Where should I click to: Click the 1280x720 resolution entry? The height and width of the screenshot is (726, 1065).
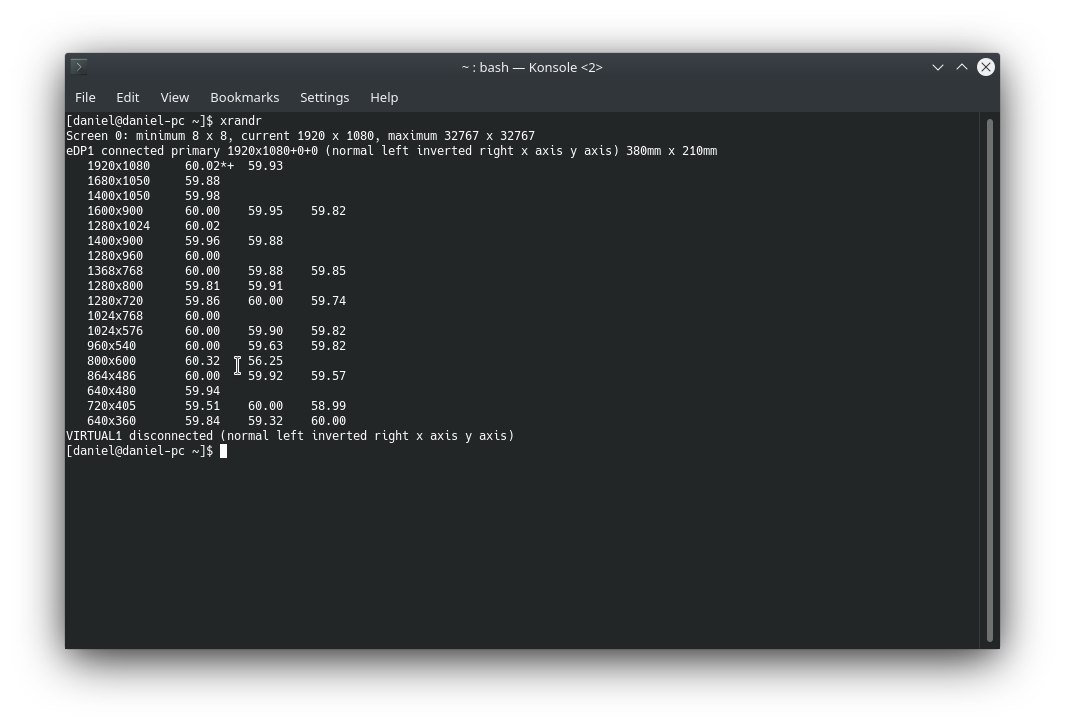pos(115,301)
